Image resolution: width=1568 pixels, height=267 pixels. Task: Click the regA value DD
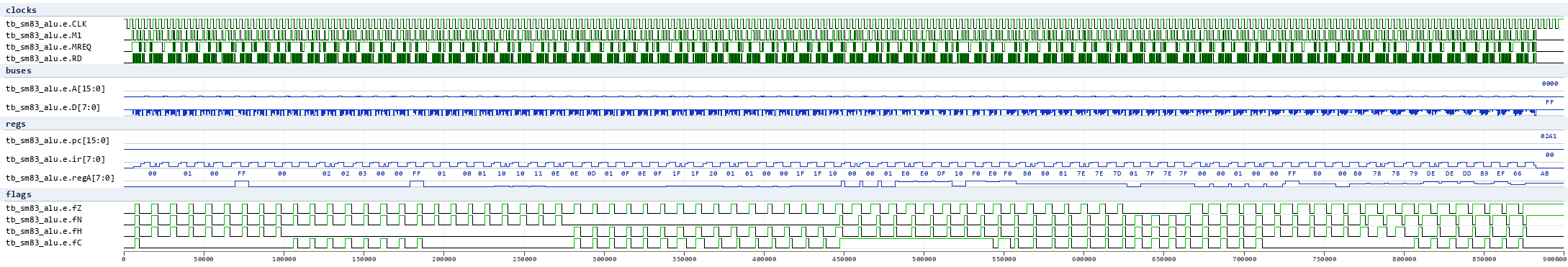[x=1466, y=173]
